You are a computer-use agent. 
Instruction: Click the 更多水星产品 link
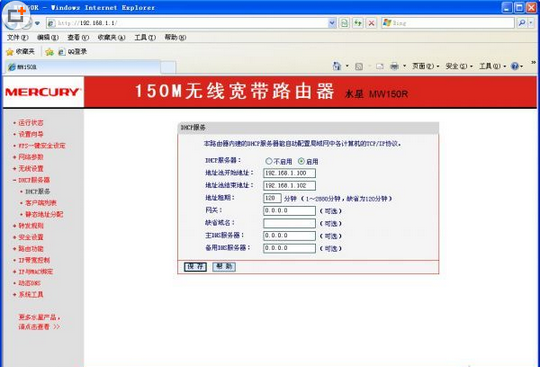click(39, 322)
